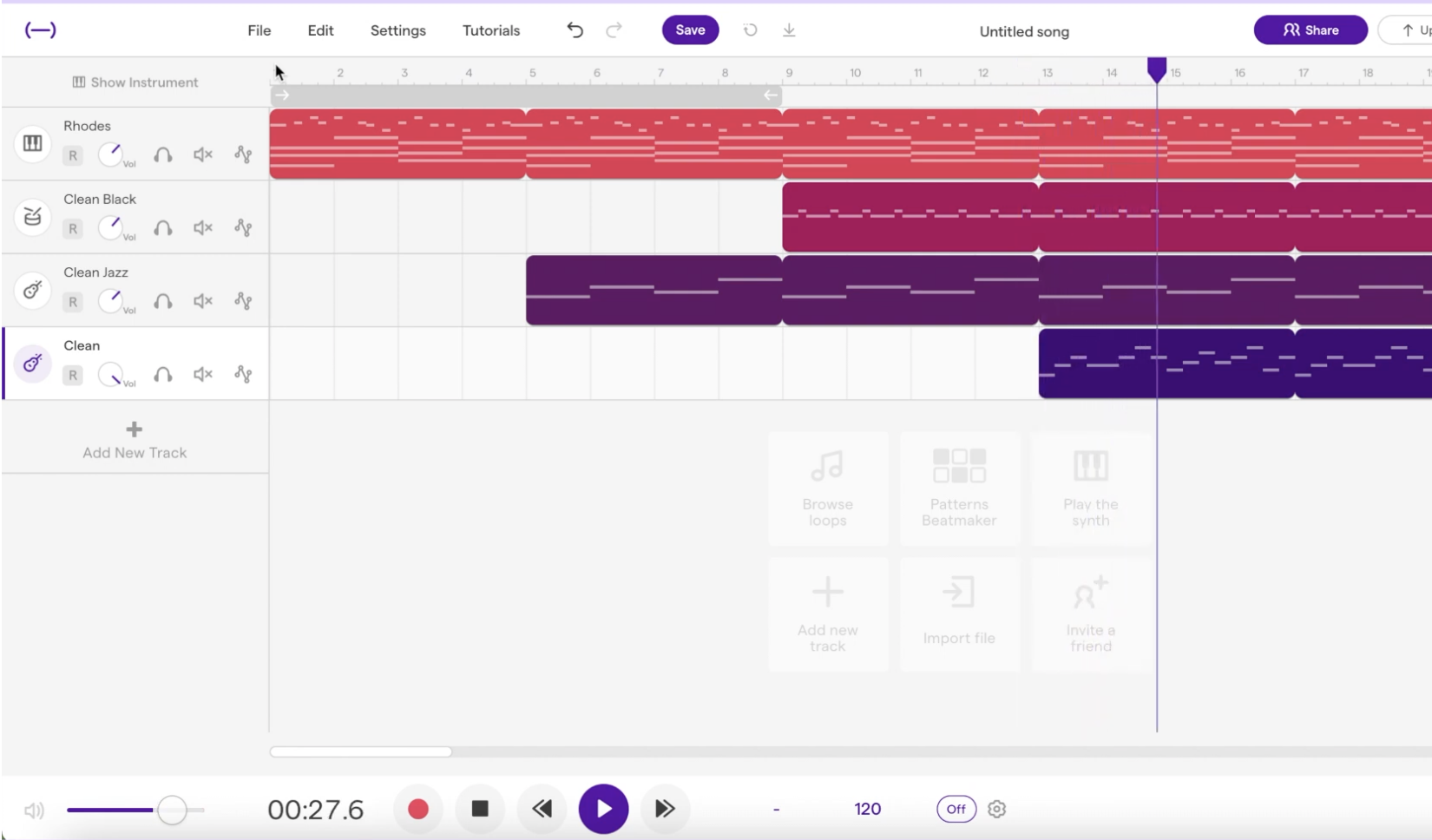Image resolution: width=1432 pixels, height=840 pixels.
Task: Click the Clean Jazz guitar instrument icon
Action: point(32,290)
